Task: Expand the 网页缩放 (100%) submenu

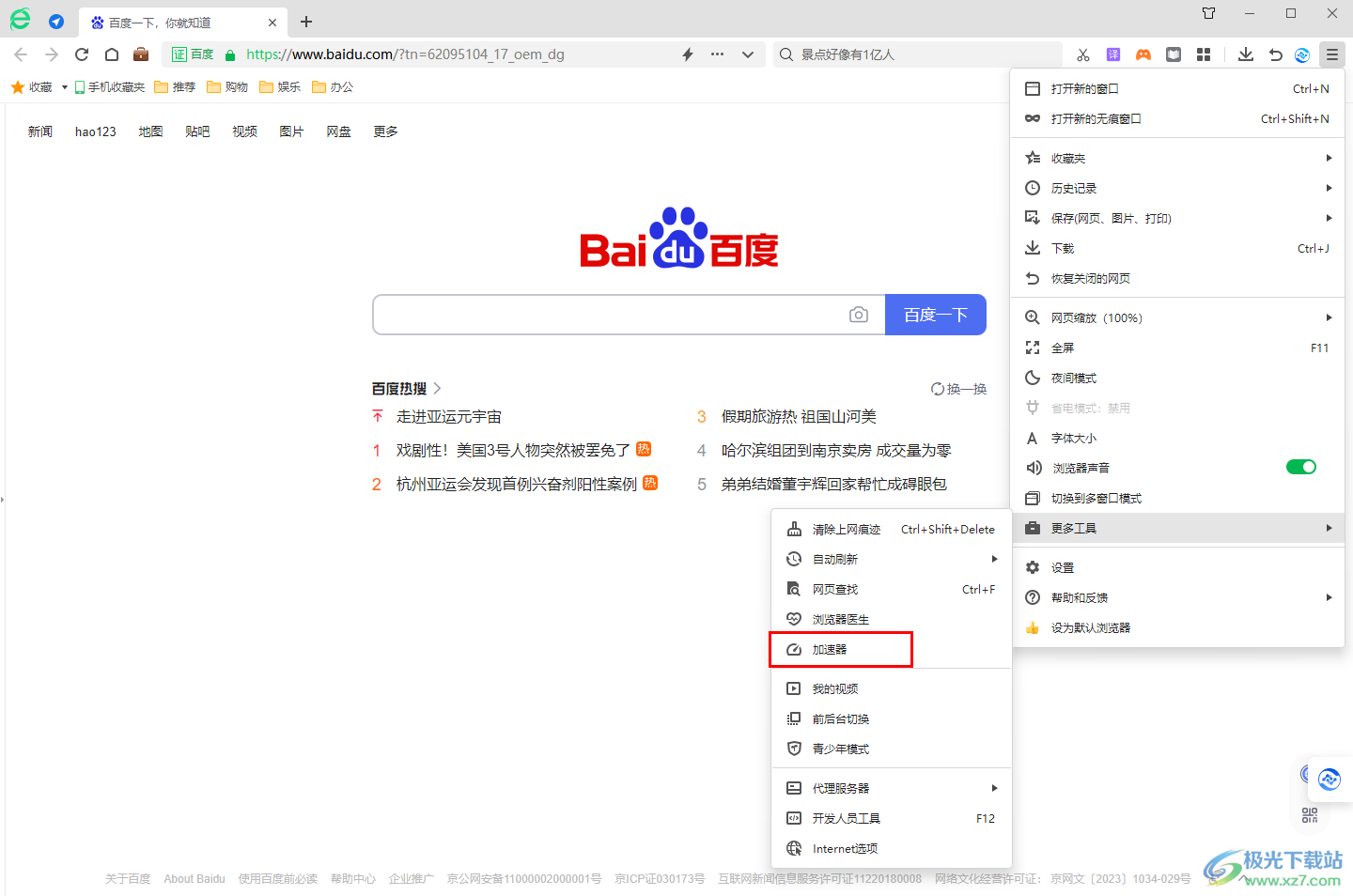Action: [1177, 317]
